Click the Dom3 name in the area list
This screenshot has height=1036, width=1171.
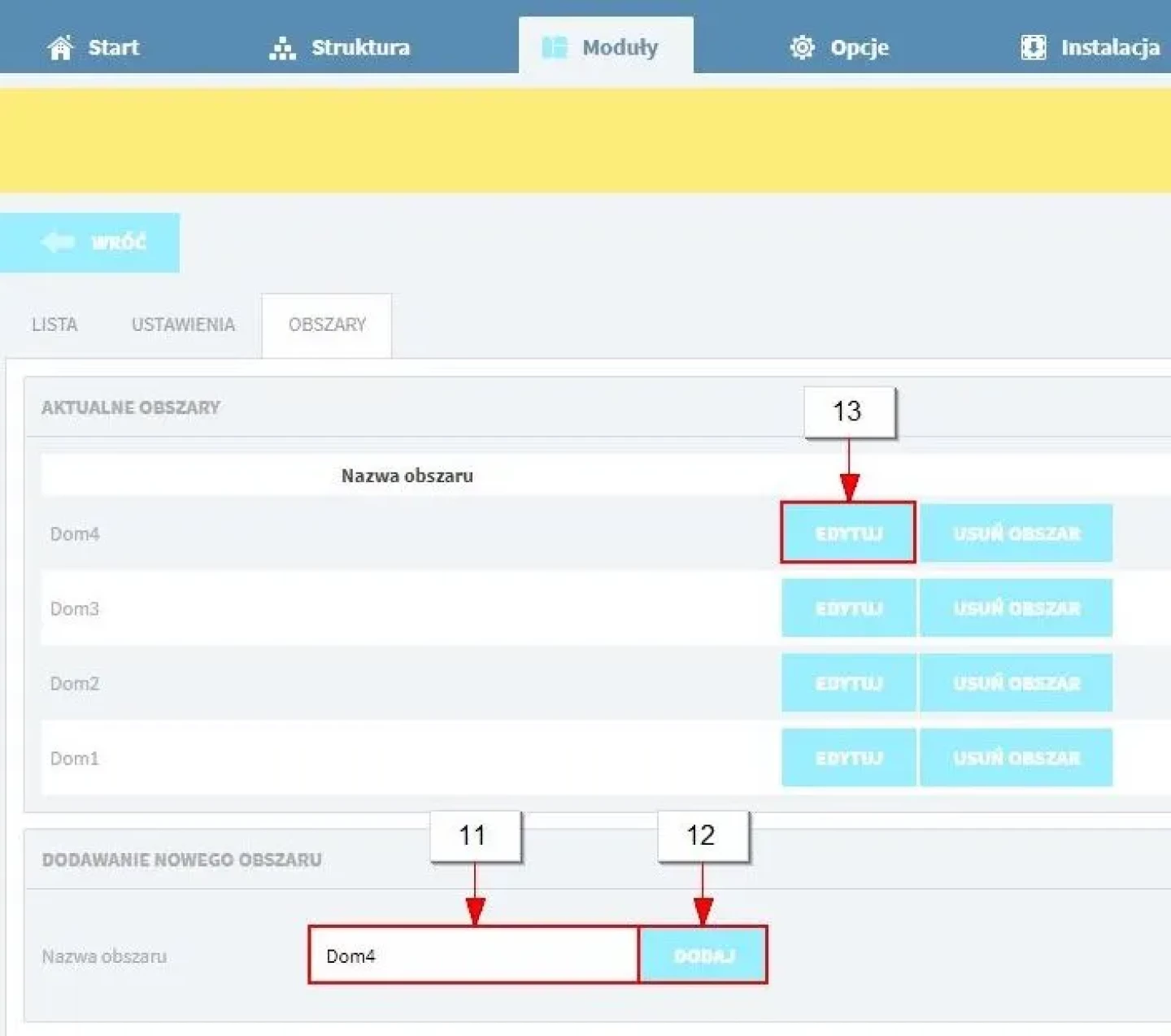pyautogui.click(x=75, y=609)
